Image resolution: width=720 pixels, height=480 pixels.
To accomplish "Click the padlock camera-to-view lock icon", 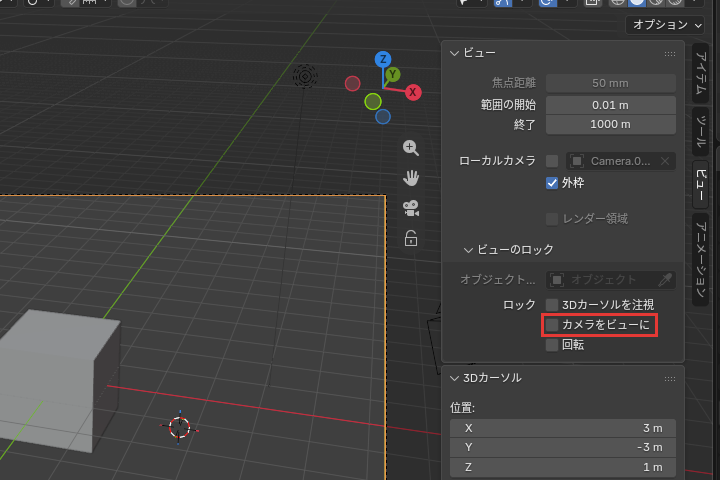I will pyautogui.click(x=411, y=239).
